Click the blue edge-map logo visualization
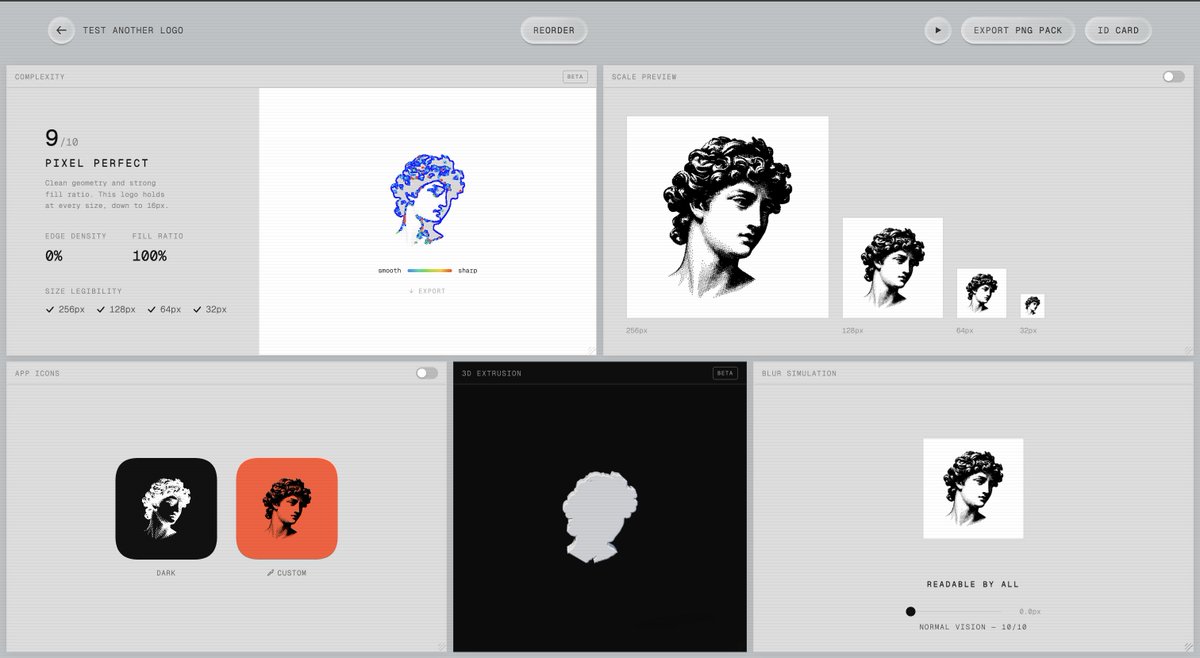The width and height of the screenshot is (1200, 658). click(x=427, y=198)
